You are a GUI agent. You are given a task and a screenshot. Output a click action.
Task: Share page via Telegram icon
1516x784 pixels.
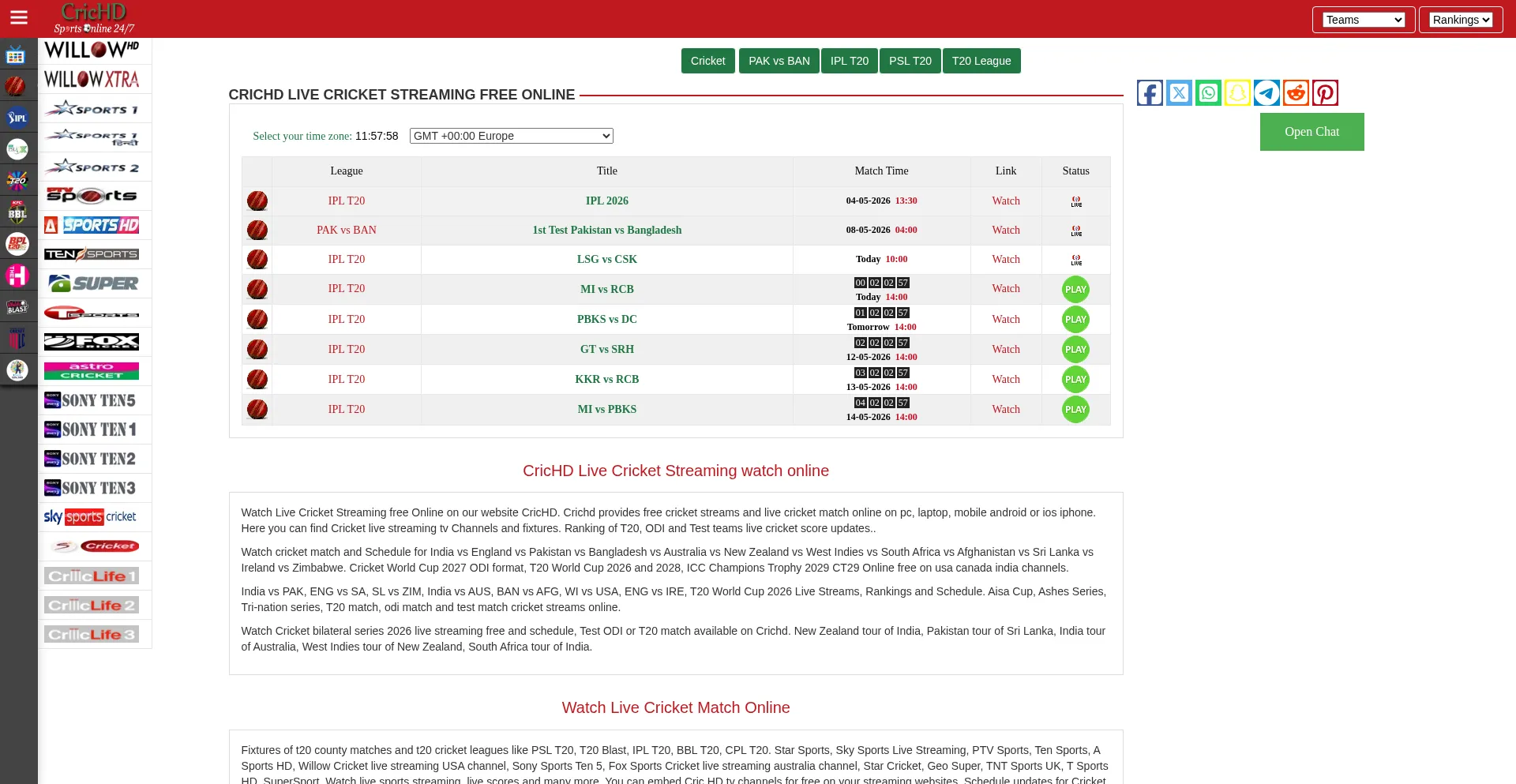(1266, 92)
